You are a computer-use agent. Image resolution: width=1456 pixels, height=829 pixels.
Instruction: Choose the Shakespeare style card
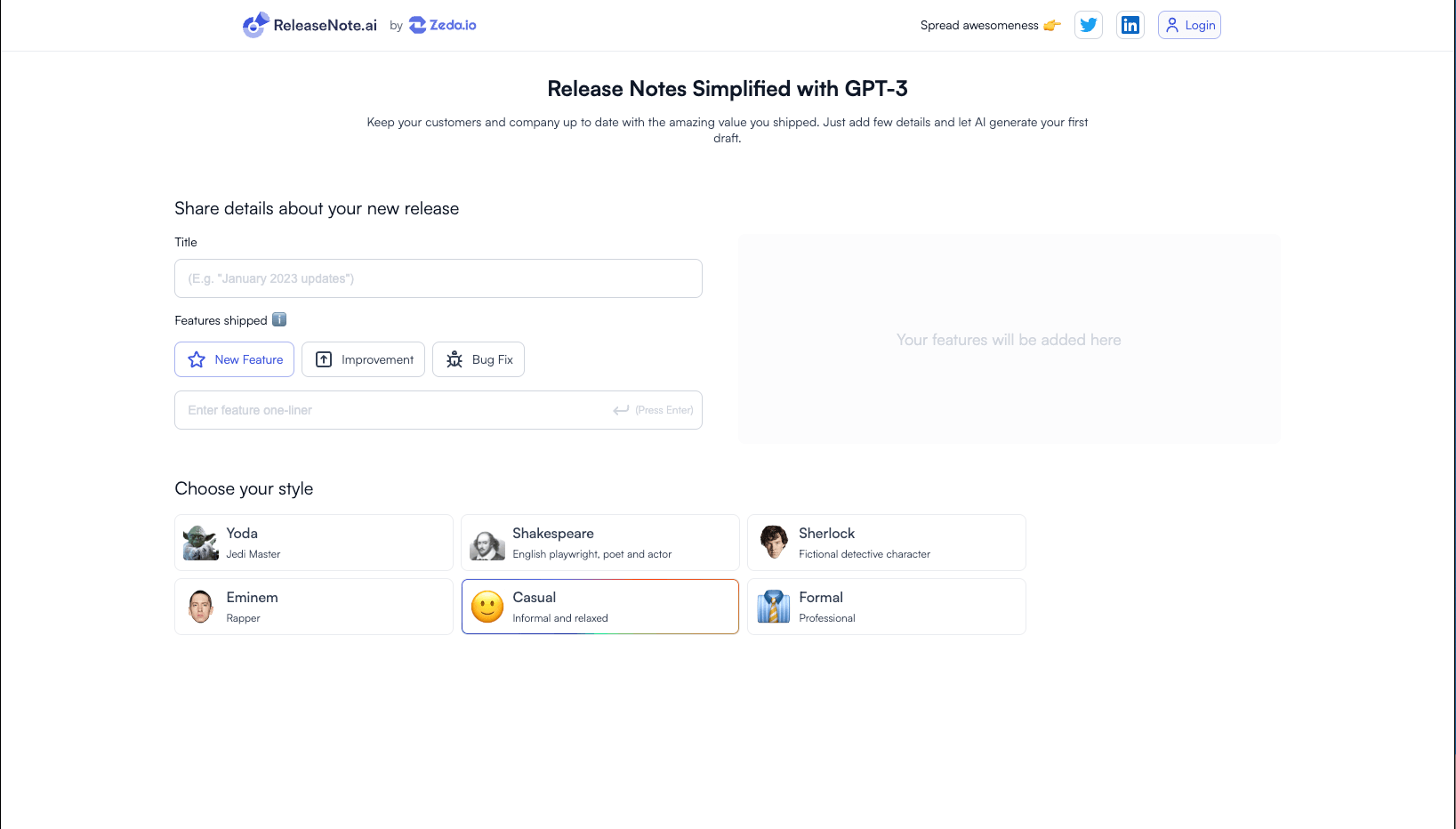pos(600,543)
